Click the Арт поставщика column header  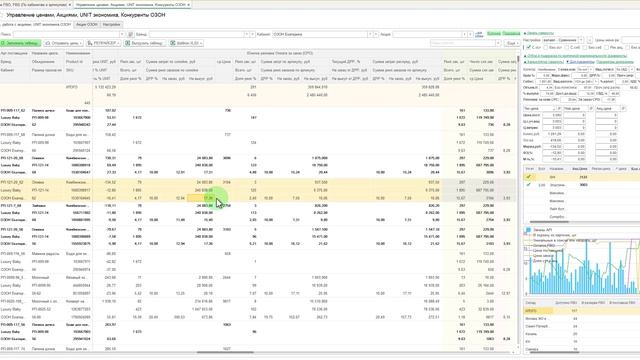tap(15, 53)
